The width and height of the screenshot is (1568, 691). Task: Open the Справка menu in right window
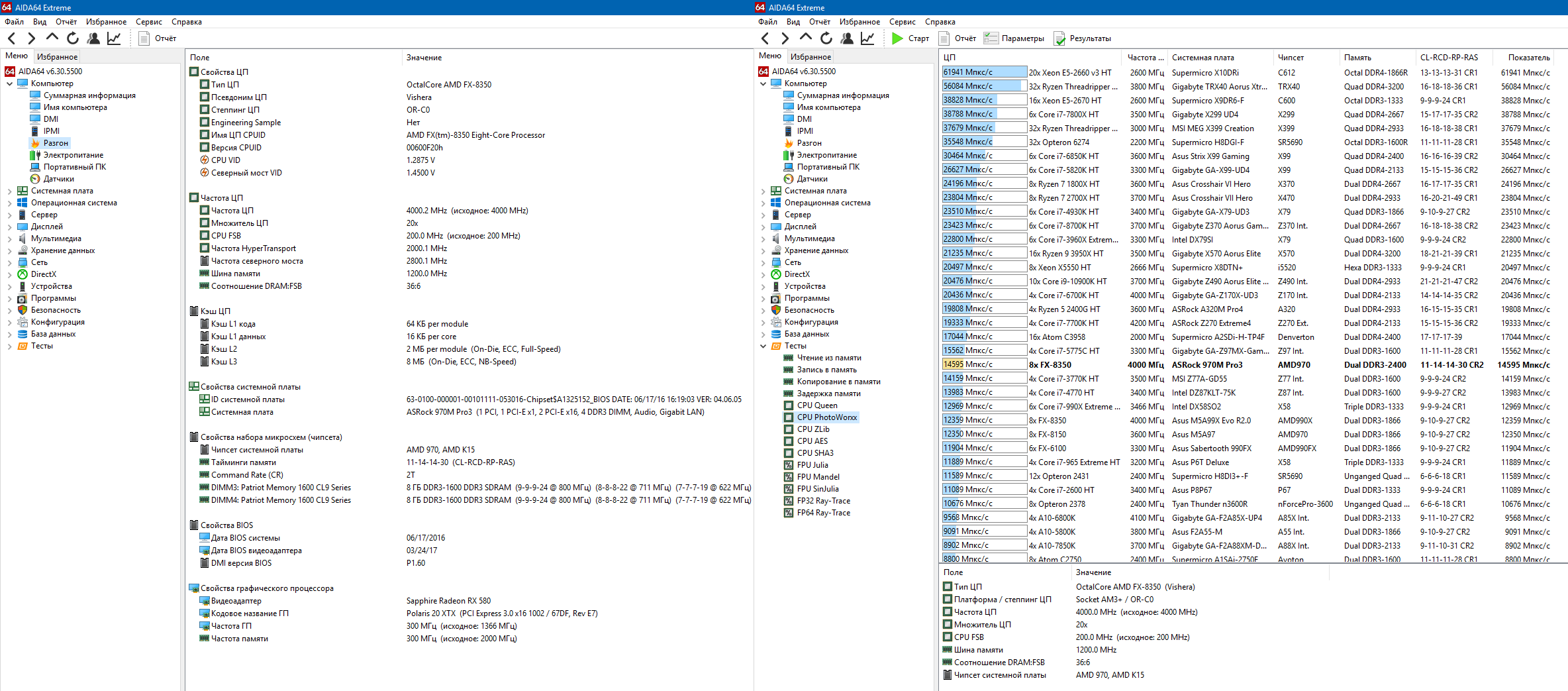940,22
